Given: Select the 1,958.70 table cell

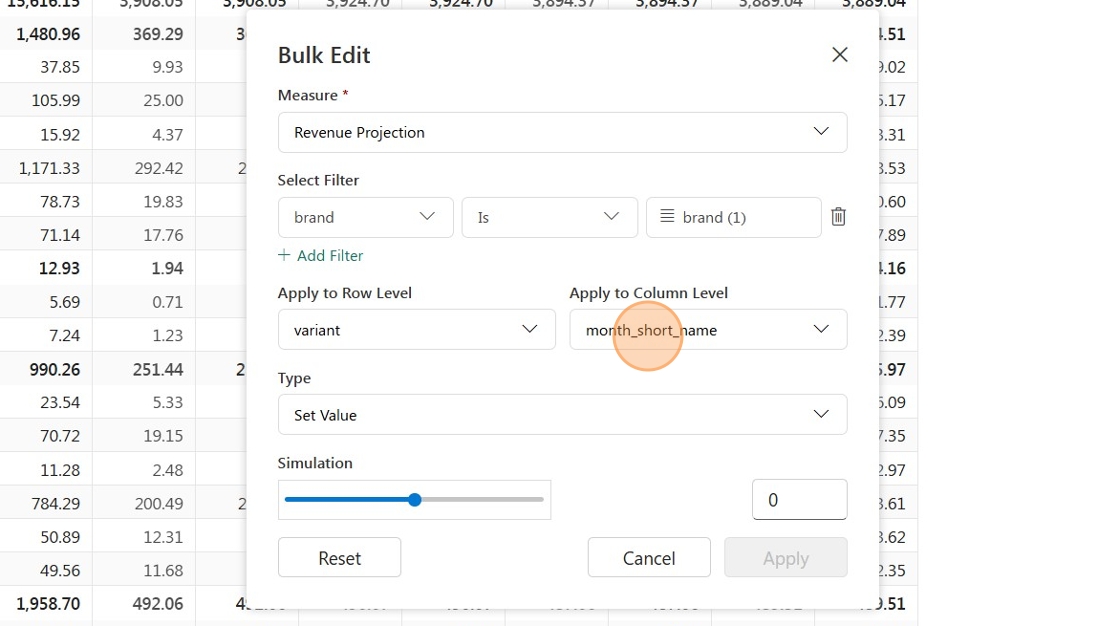Looking at the screenshot, I should pos(46,604).
